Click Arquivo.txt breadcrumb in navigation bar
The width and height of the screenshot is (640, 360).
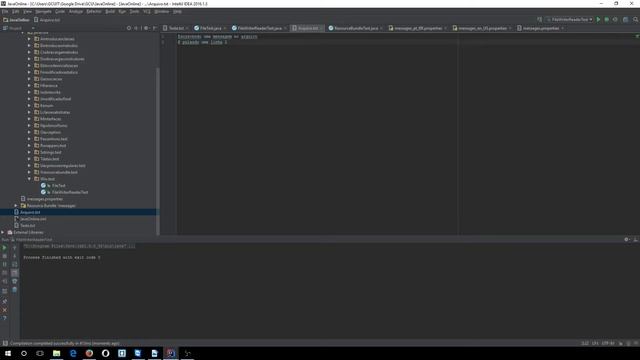(47, 20)
